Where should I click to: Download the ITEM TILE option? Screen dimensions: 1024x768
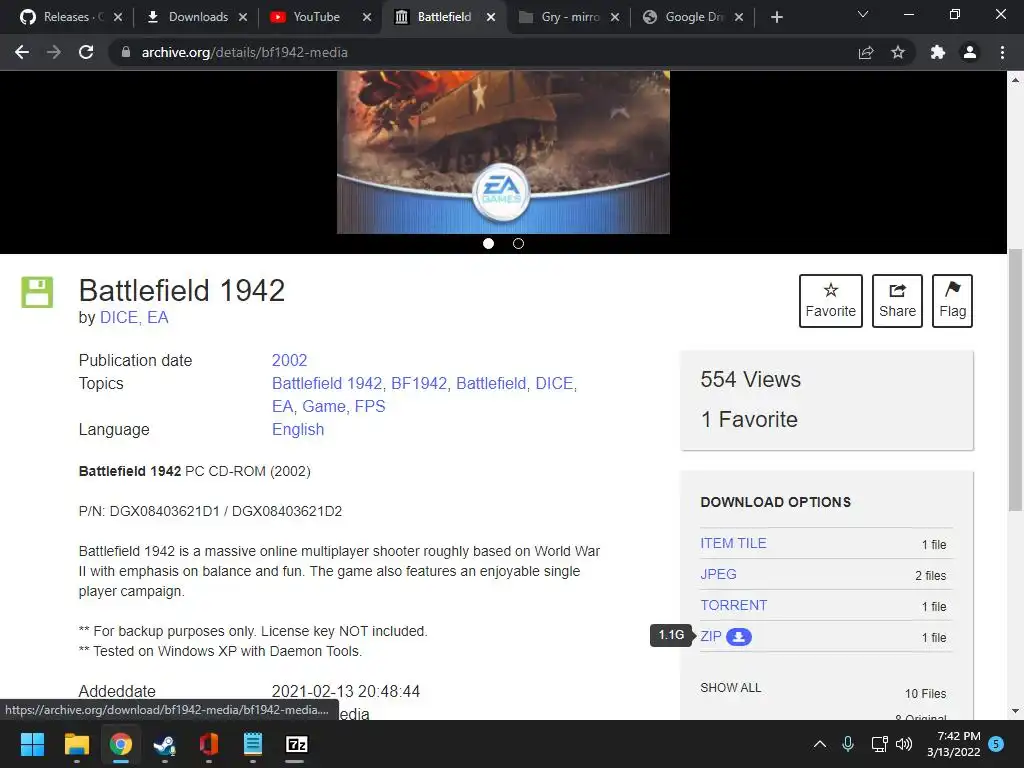[x=733, y=543]
